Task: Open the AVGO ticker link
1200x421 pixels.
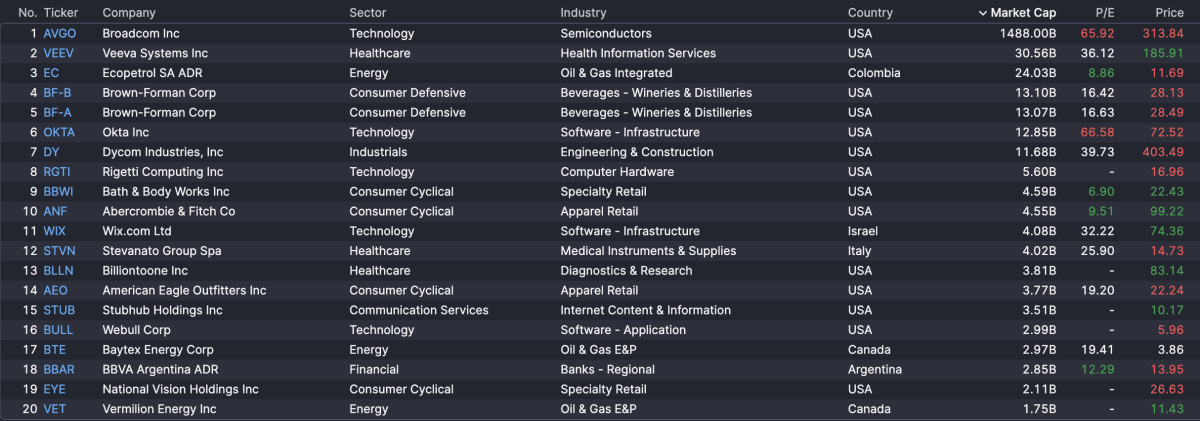Action: 60,33
